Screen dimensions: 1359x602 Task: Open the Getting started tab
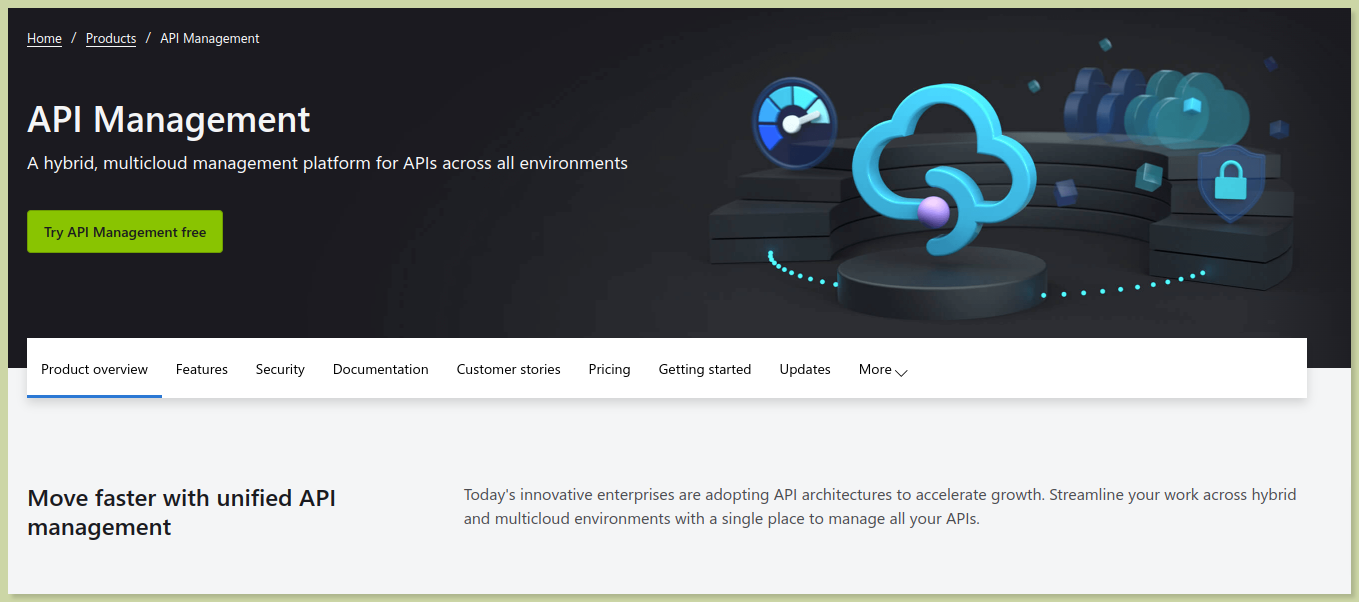[x=705, y=369]
